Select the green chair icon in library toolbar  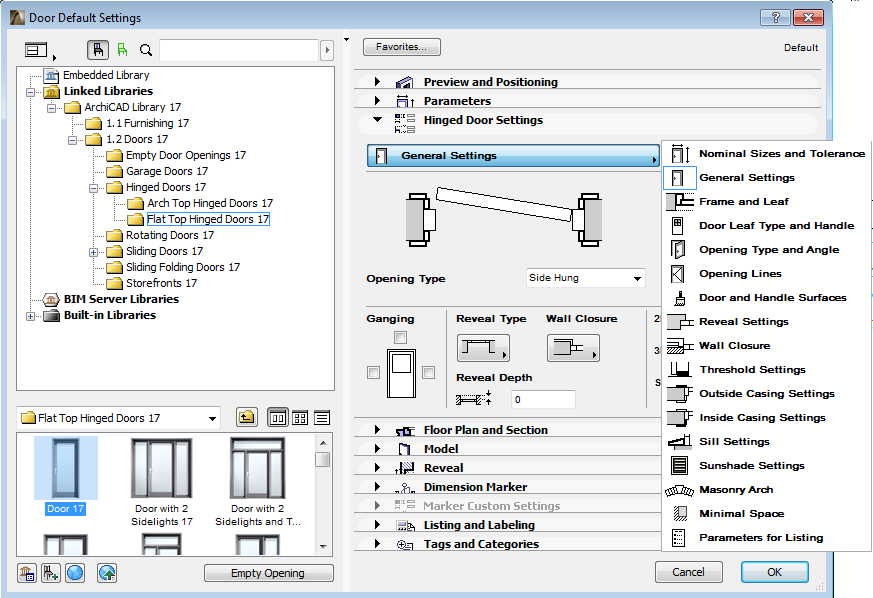coord(121,49)
